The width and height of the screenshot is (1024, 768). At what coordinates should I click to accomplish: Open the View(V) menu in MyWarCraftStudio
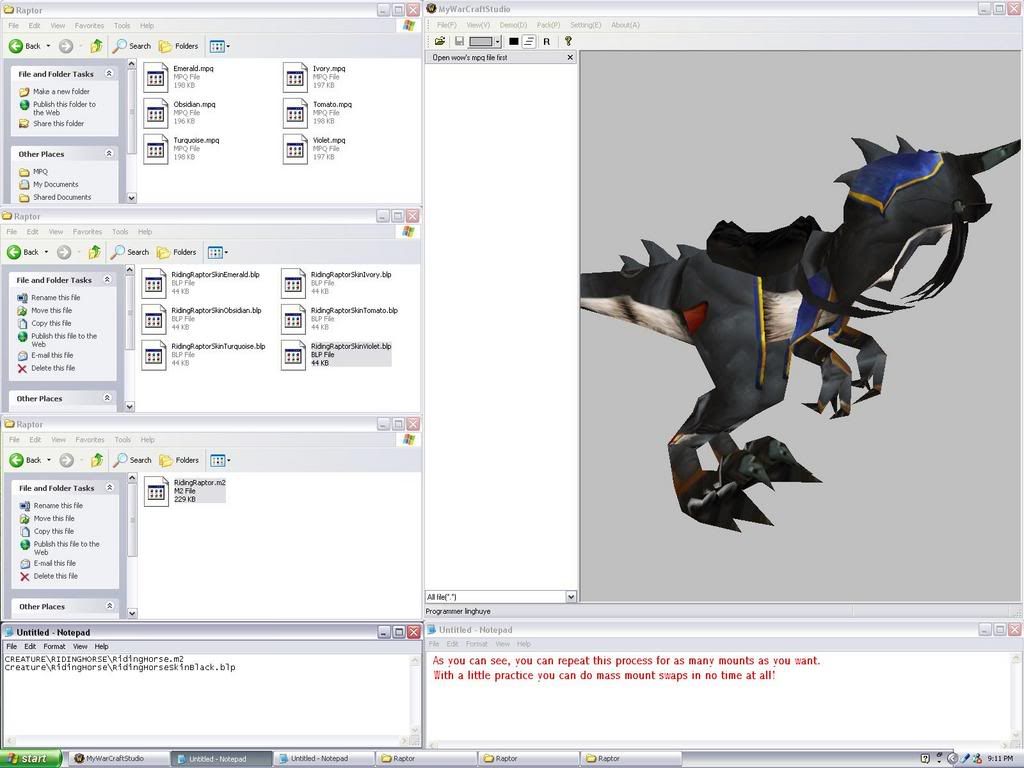tap(478, 25)
